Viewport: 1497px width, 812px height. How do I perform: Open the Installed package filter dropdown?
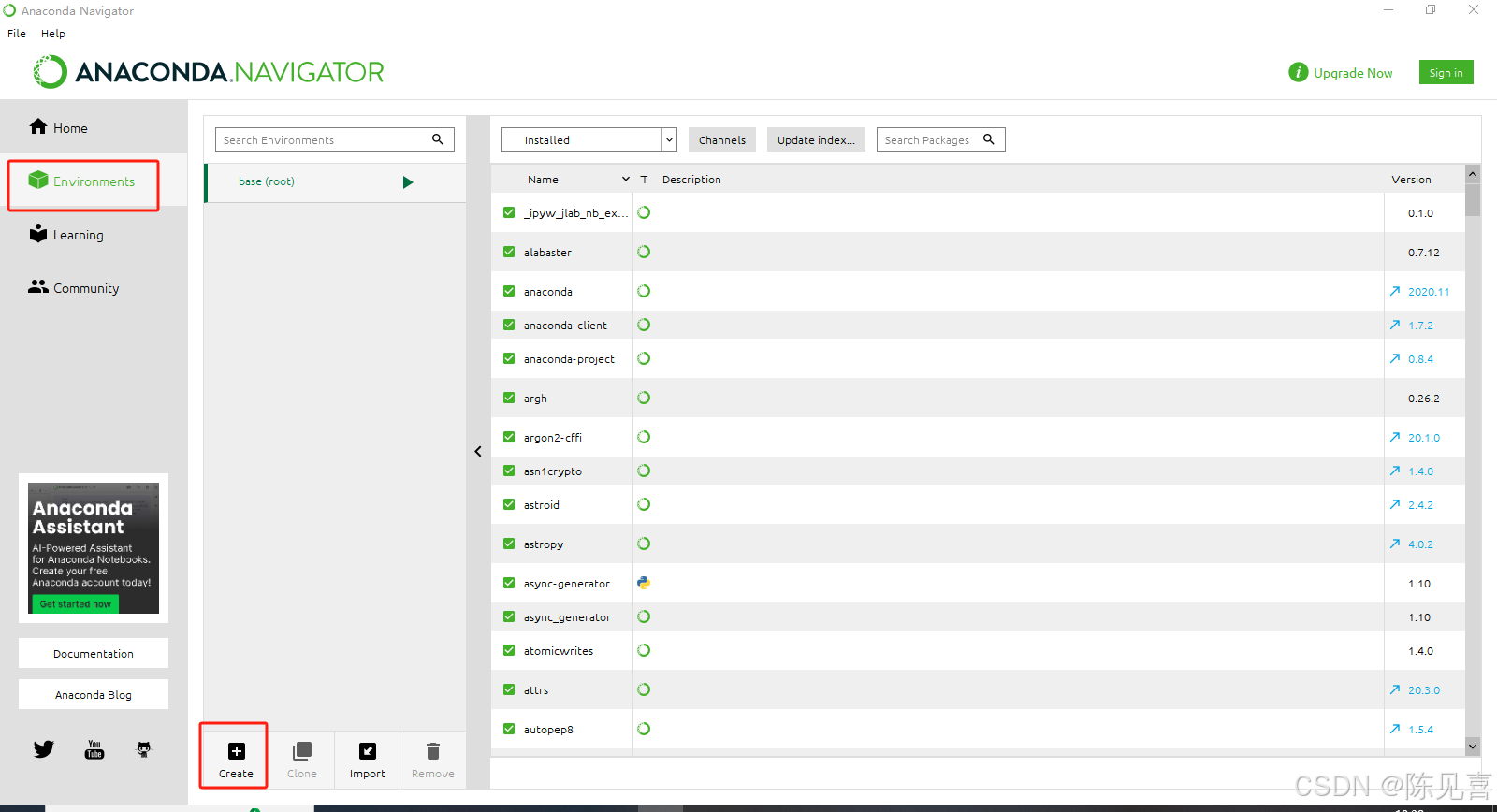(x=589, y=139)
